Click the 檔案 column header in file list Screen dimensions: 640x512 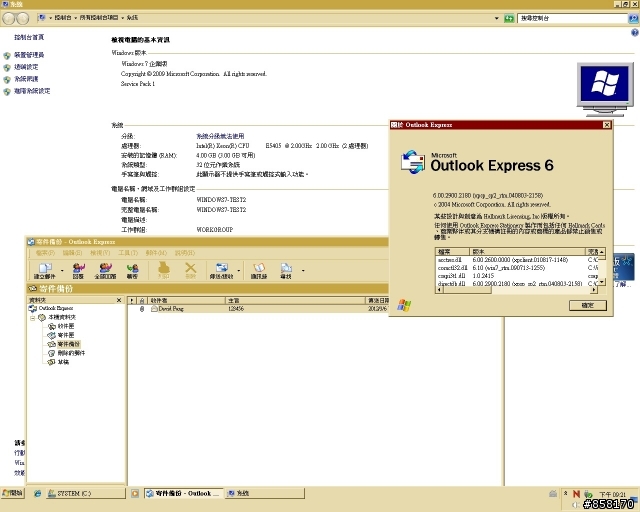click(x=453, y=252)
